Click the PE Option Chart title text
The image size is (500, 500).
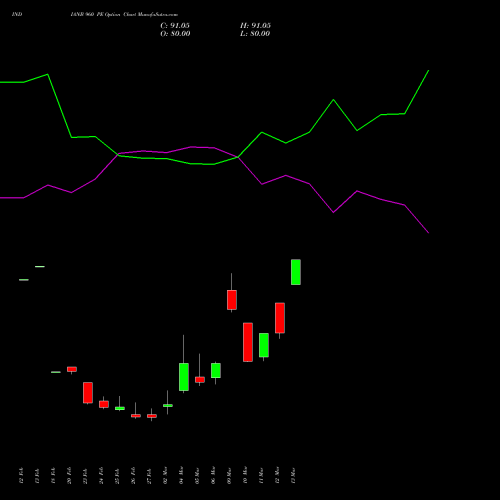point(124,15)
